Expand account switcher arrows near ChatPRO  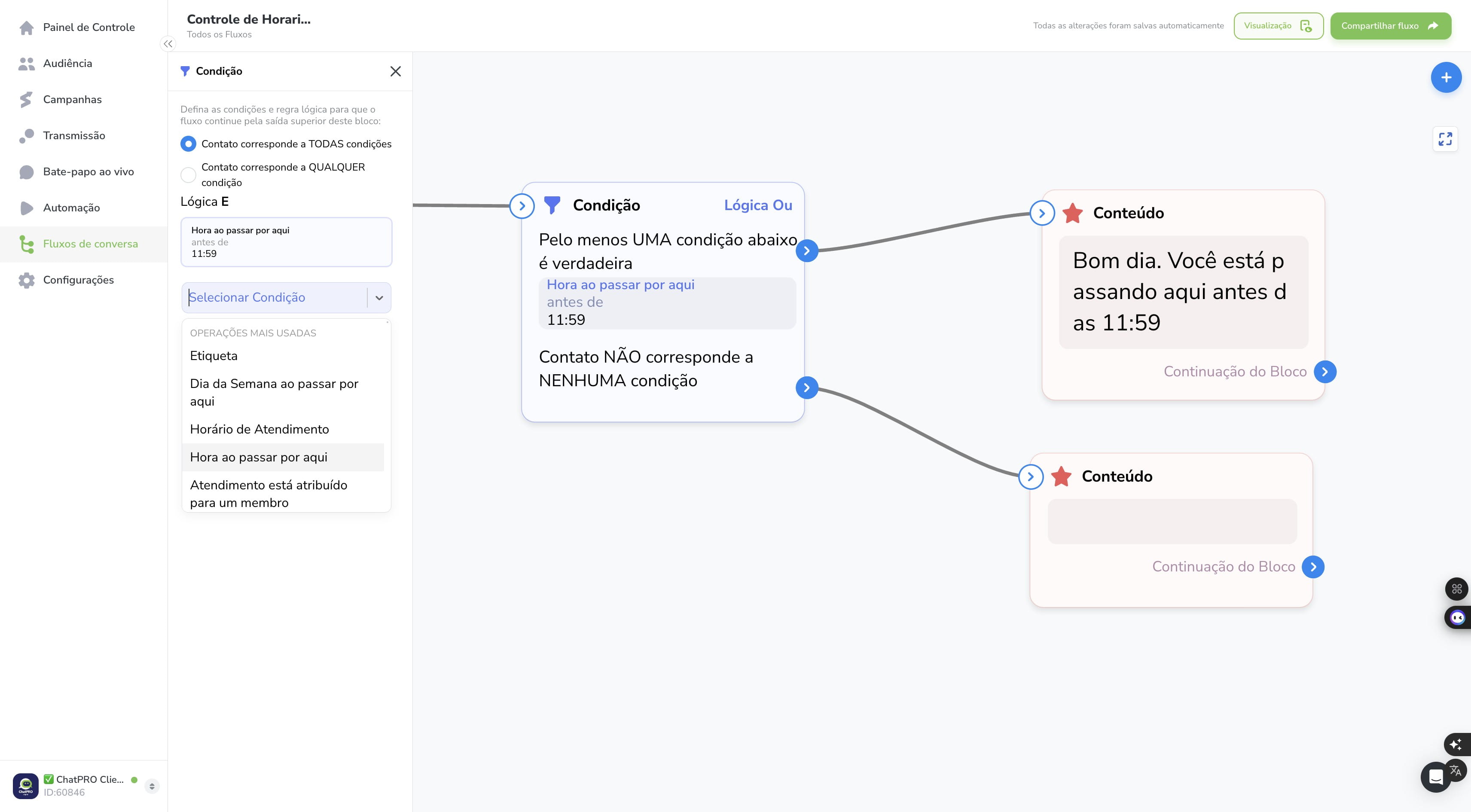coord(152,786)
